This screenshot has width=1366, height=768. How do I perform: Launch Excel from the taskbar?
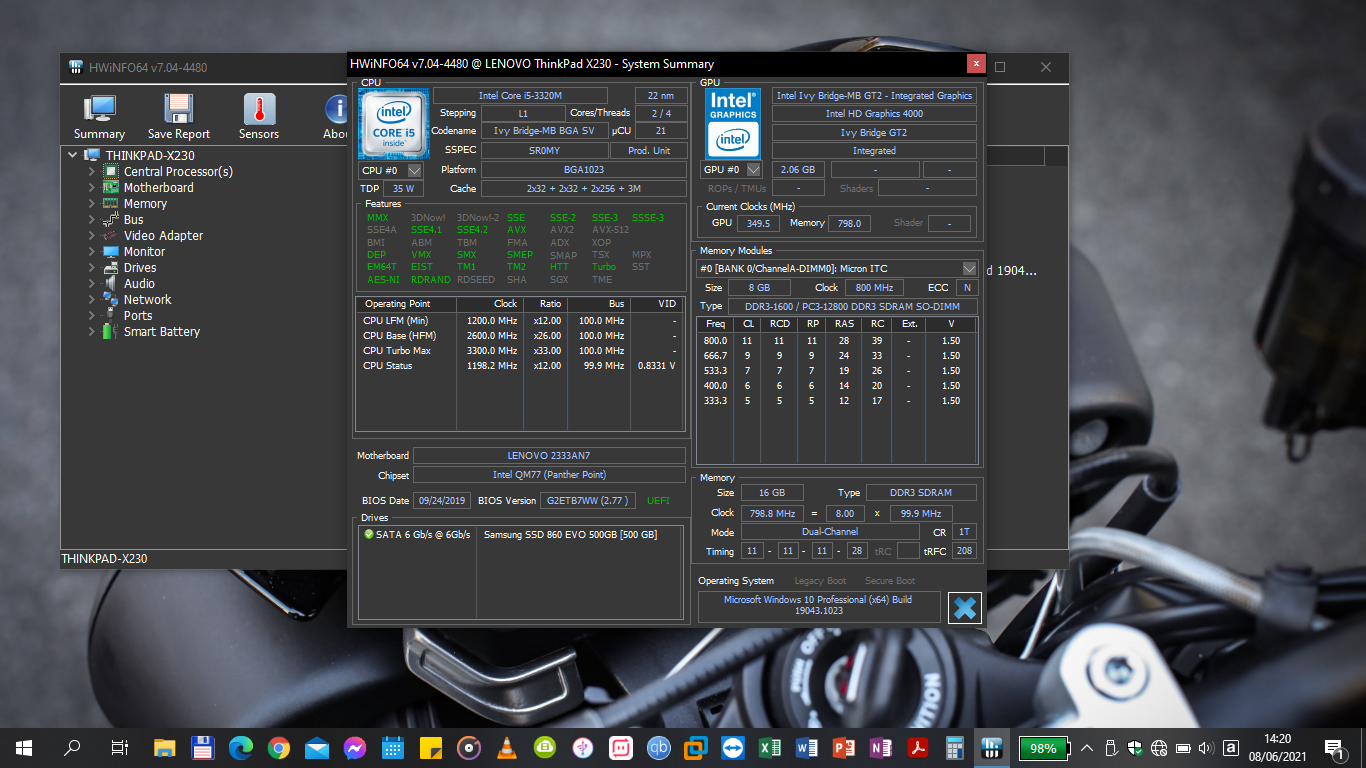(x=770, y=747)
